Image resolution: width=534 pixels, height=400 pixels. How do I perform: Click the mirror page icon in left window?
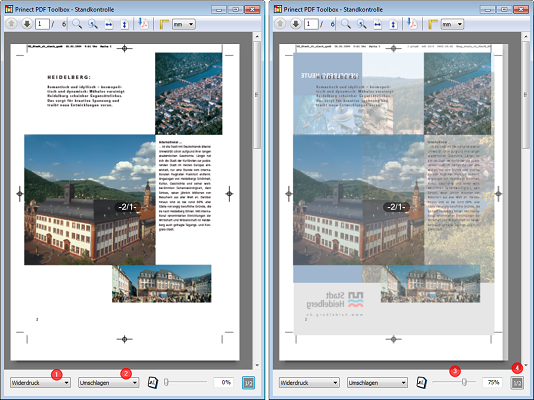click(x=153, y=382)
